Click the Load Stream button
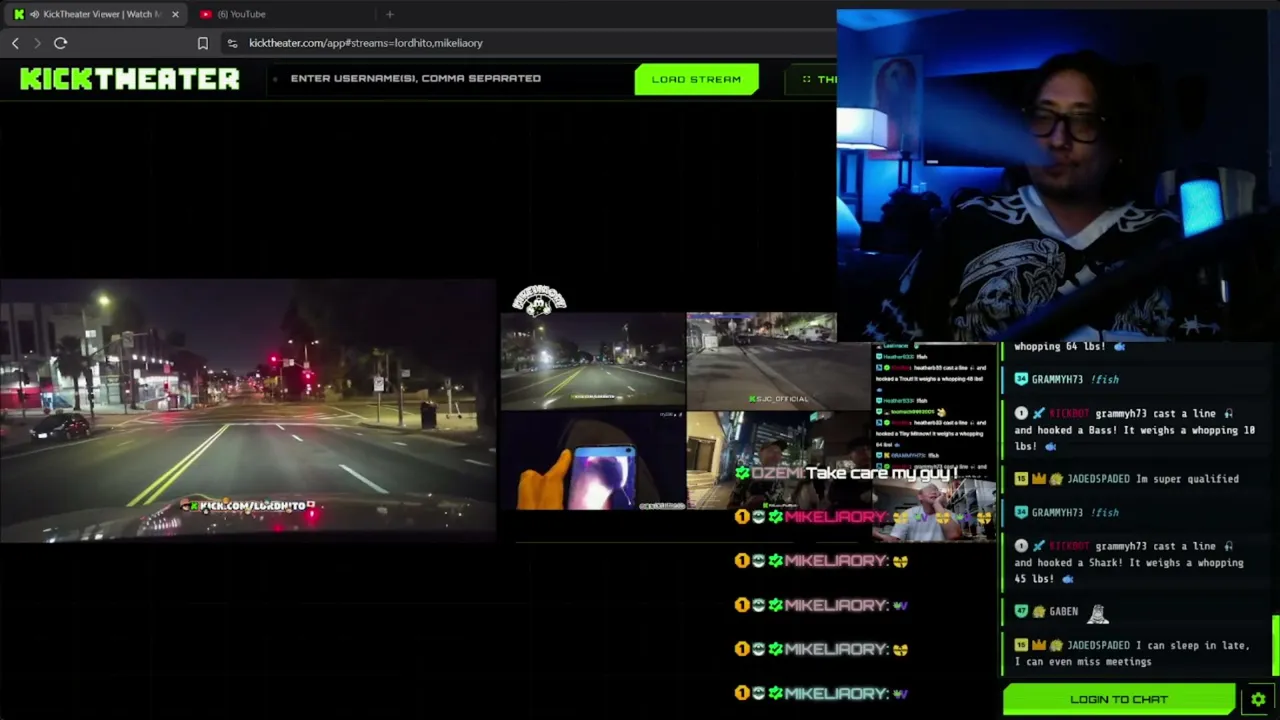The width and height of the screenshot is (1280, 720). pos(697,79)
